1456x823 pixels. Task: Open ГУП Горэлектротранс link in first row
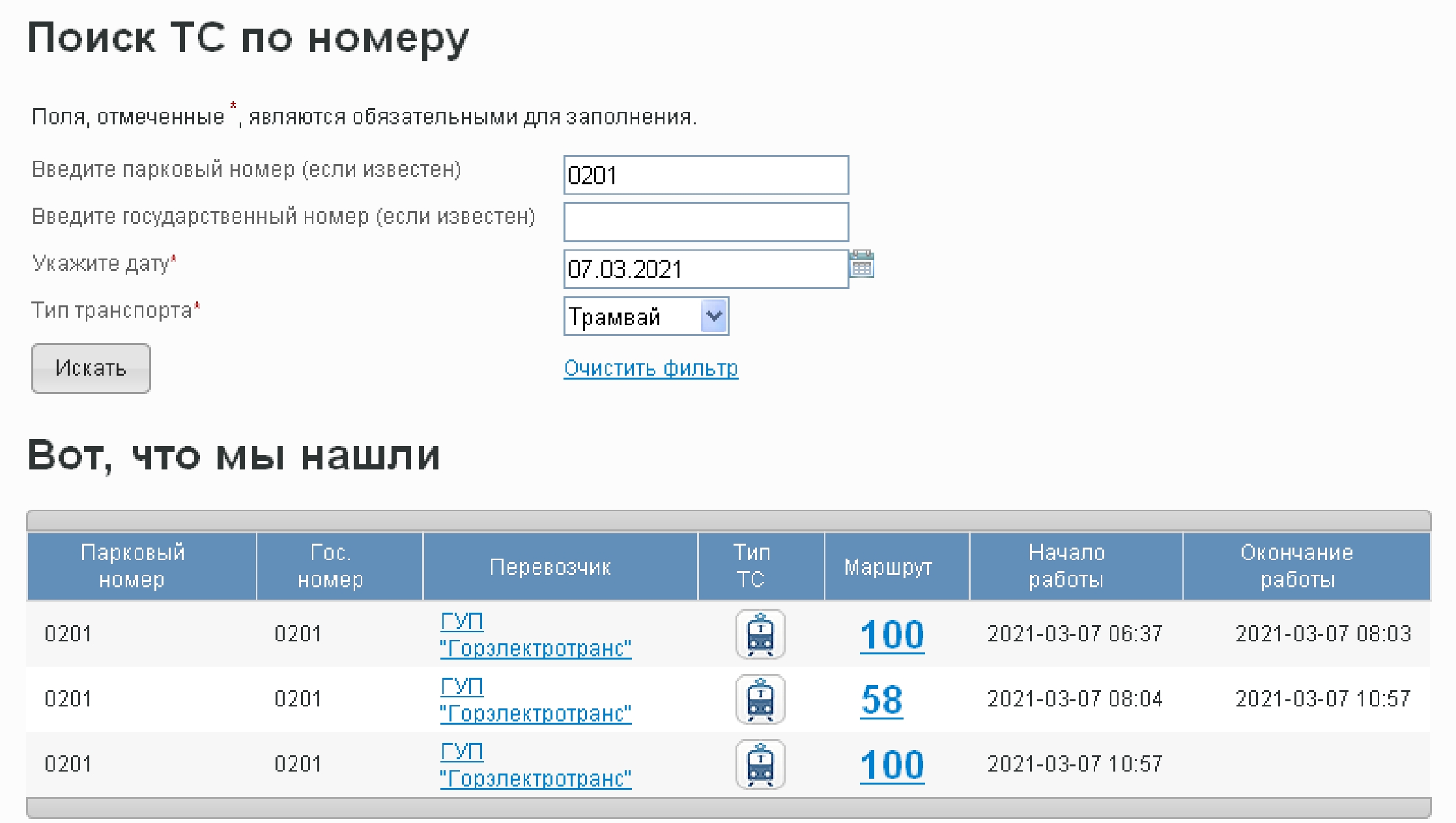pos(535,648)
